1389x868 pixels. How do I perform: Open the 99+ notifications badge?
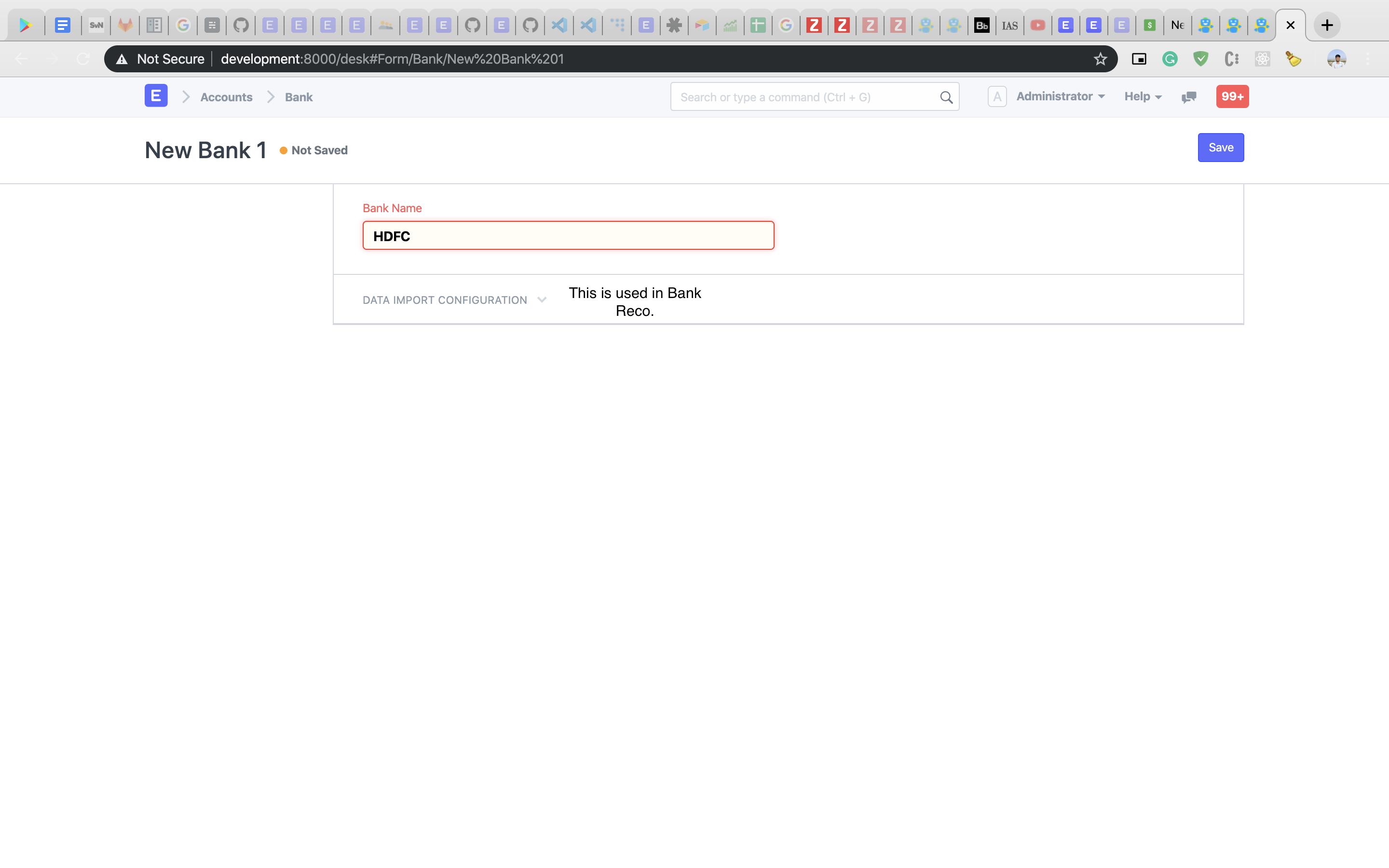pos(1232,96)
